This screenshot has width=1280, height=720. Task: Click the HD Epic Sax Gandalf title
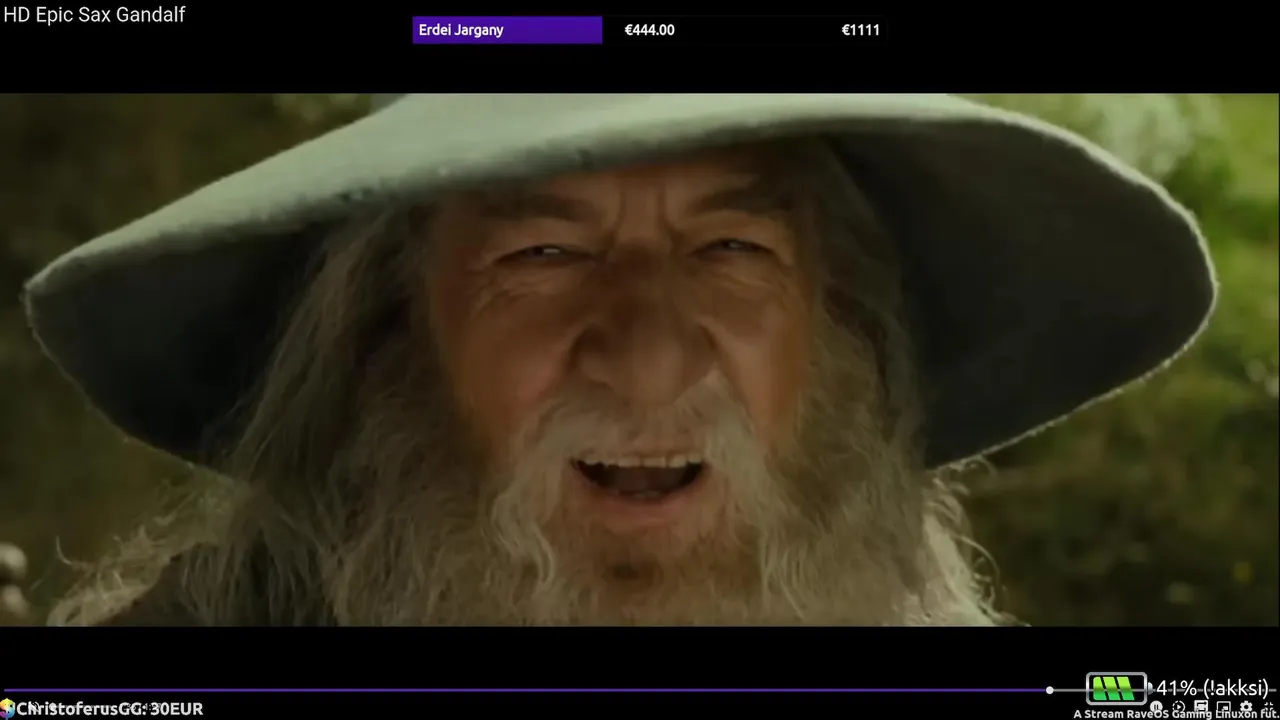click(x=94, y=15)
